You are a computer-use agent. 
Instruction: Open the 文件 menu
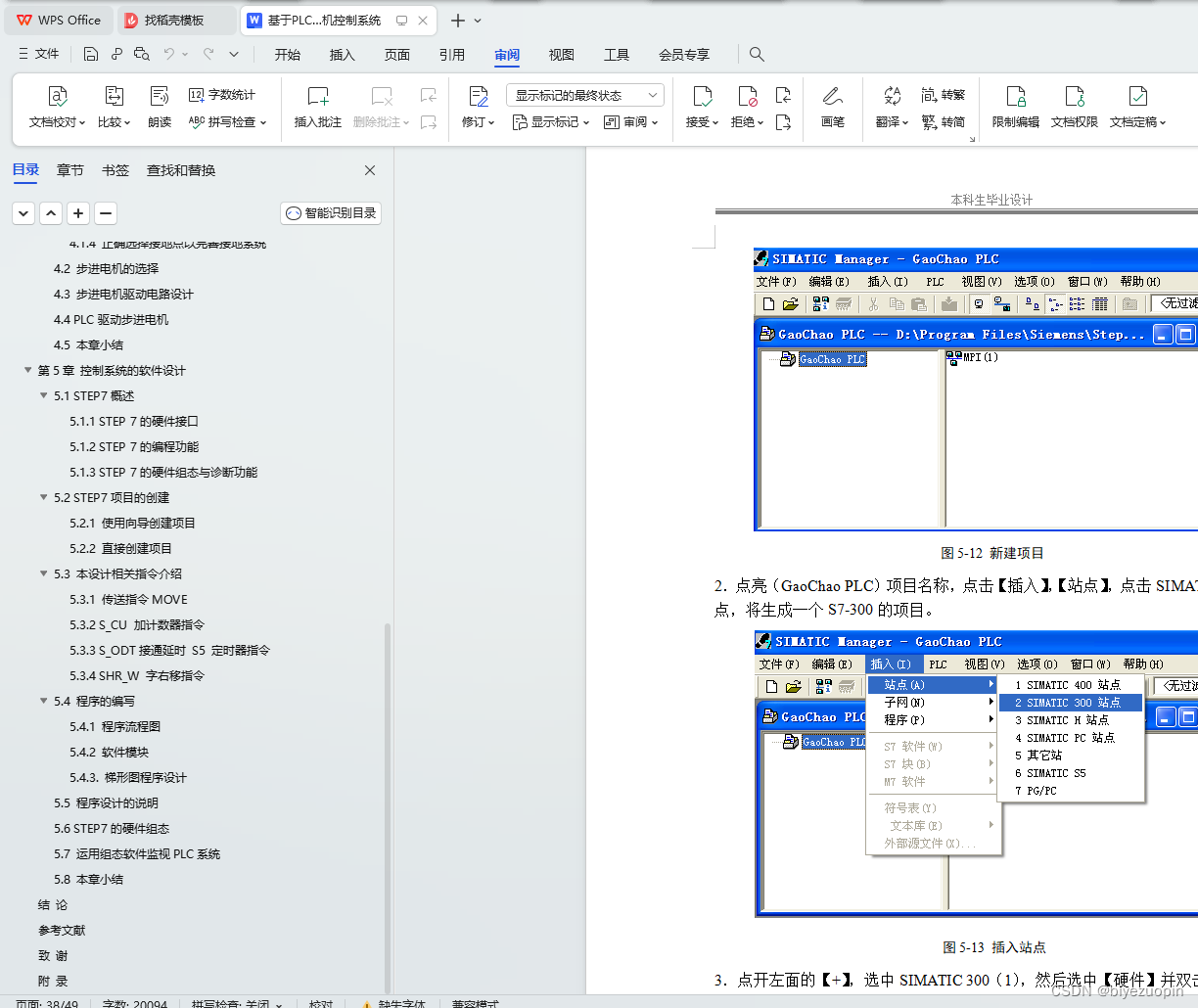[39, 55]
